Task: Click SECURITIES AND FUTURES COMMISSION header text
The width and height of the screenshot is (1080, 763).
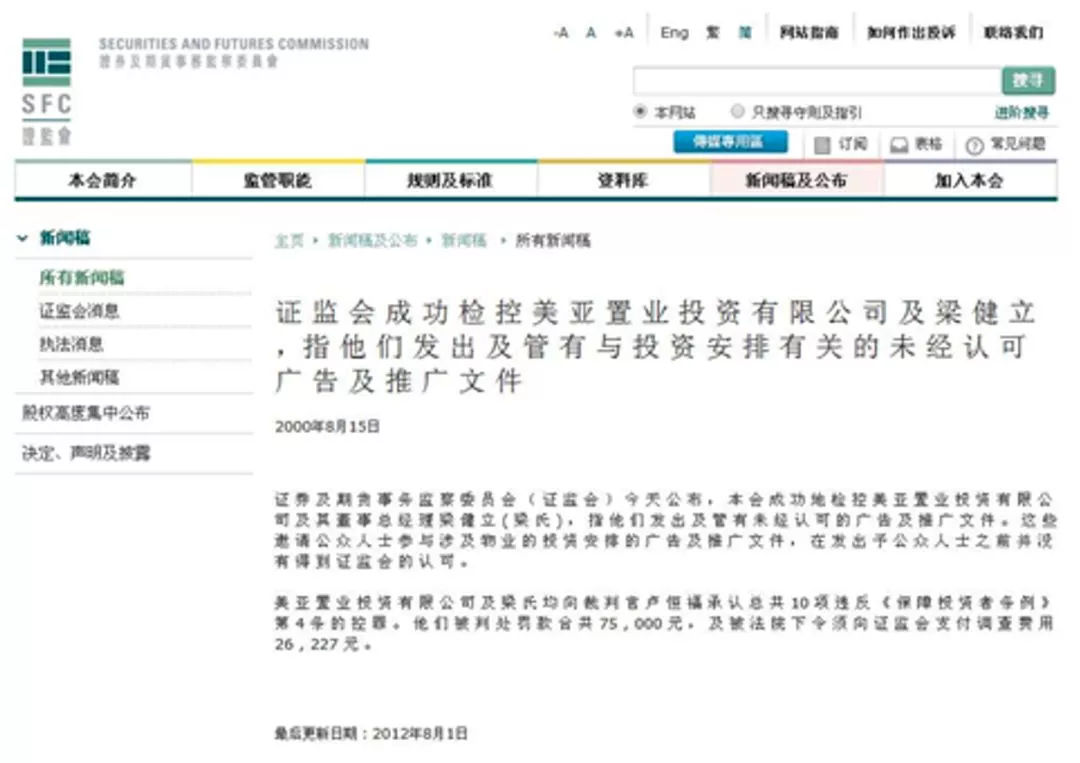Action: [233, 44]
